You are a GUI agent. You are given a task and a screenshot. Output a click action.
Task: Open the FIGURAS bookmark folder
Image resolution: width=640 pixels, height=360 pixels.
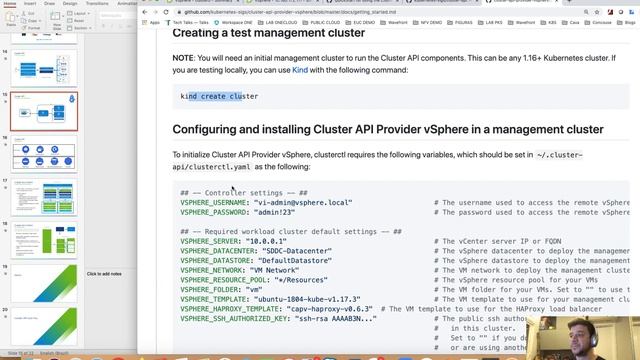click(x=460, y=23)
